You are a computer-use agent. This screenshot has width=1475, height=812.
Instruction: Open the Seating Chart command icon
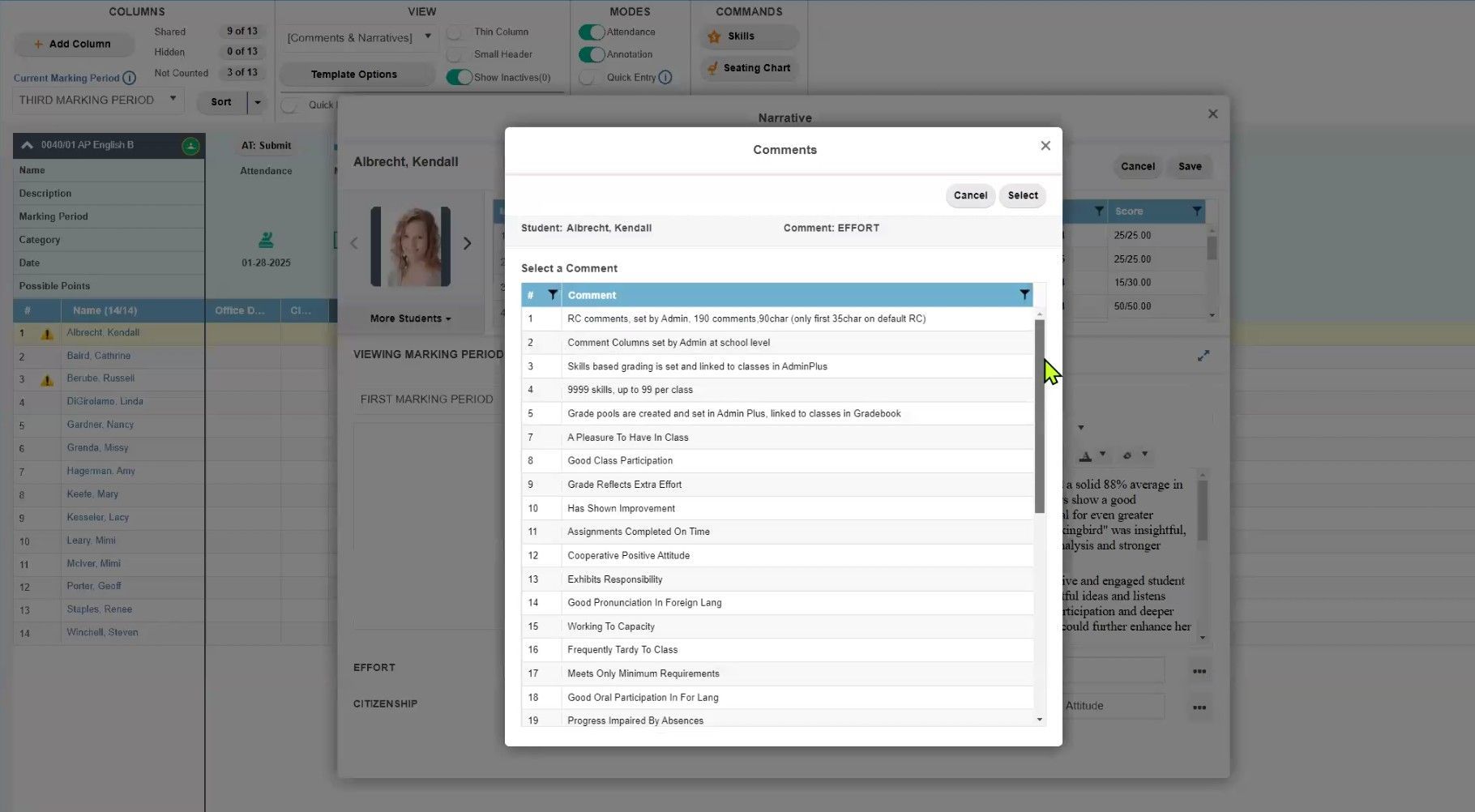click(713, 68)
